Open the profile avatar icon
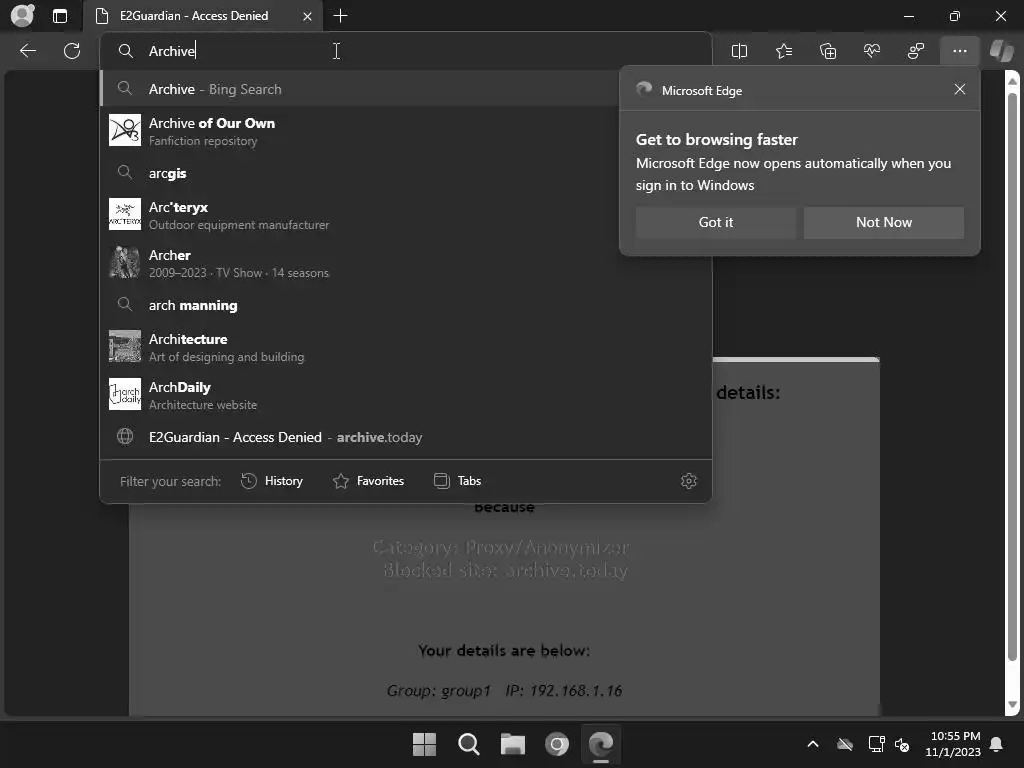Image resolution: width=1024 pixels, height=768 pixels. pyautogui.click(x=22, y=16)
